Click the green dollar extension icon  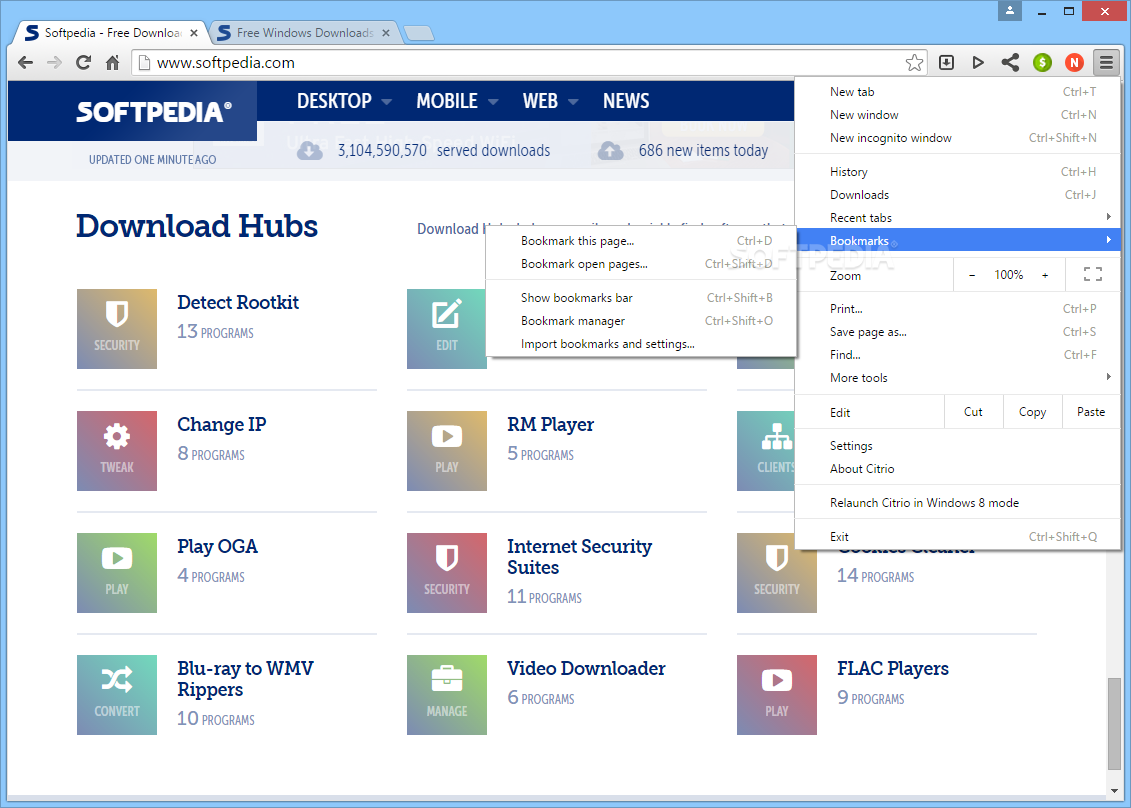click(x=1042, y=63)
